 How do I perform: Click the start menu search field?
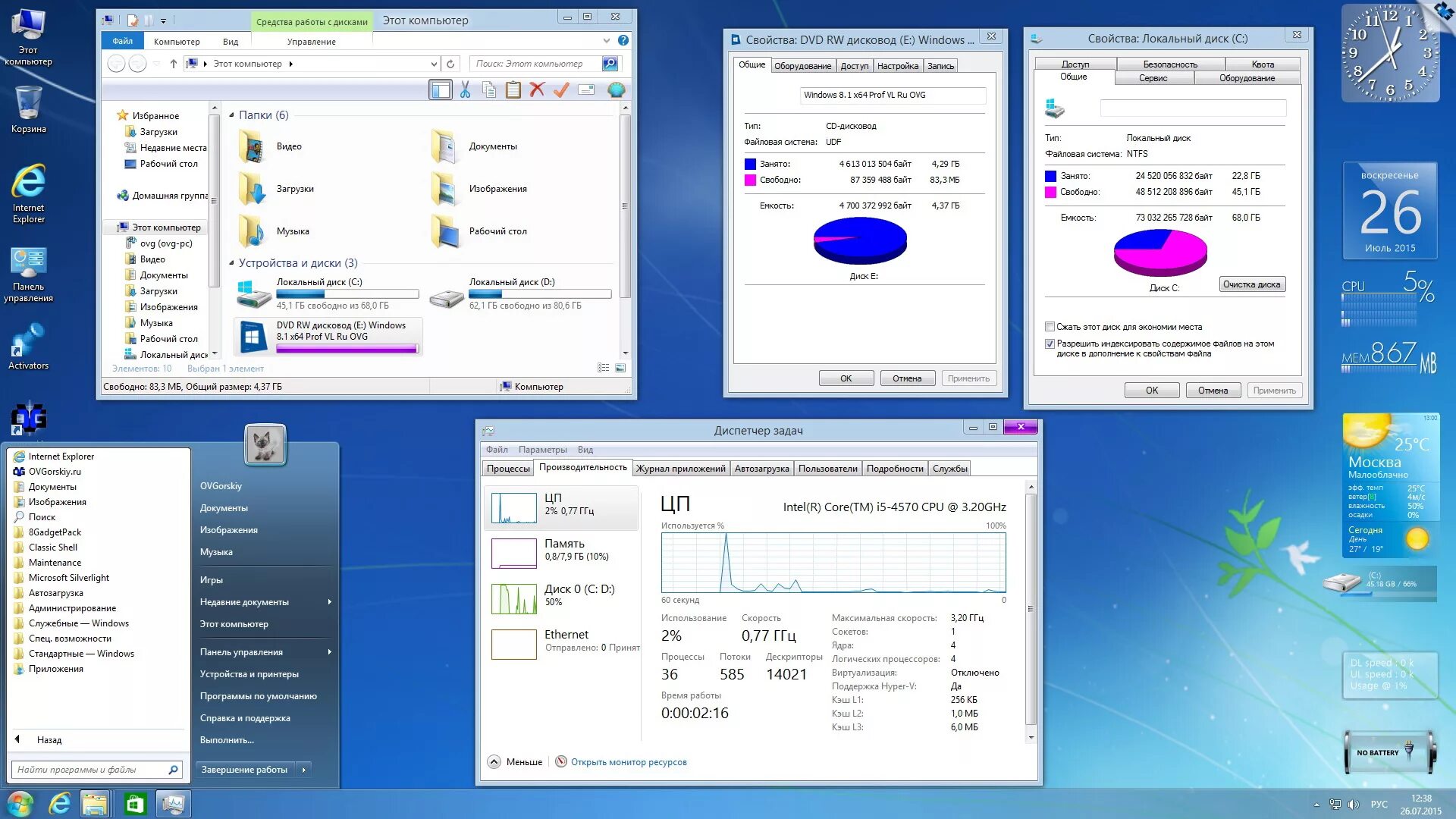click(x=89, y=770)
